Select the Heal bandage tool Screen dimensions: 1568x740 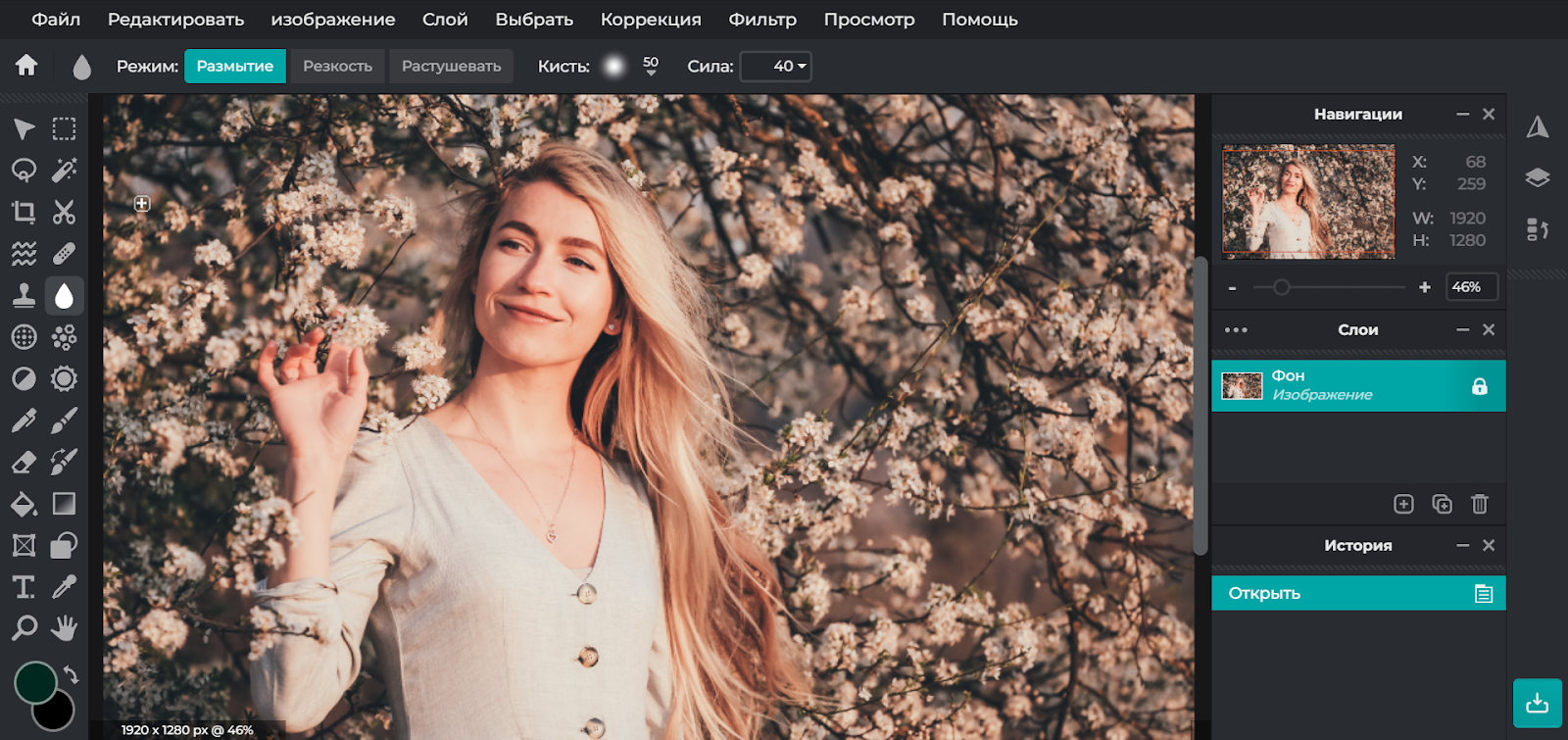coord(64,254)
